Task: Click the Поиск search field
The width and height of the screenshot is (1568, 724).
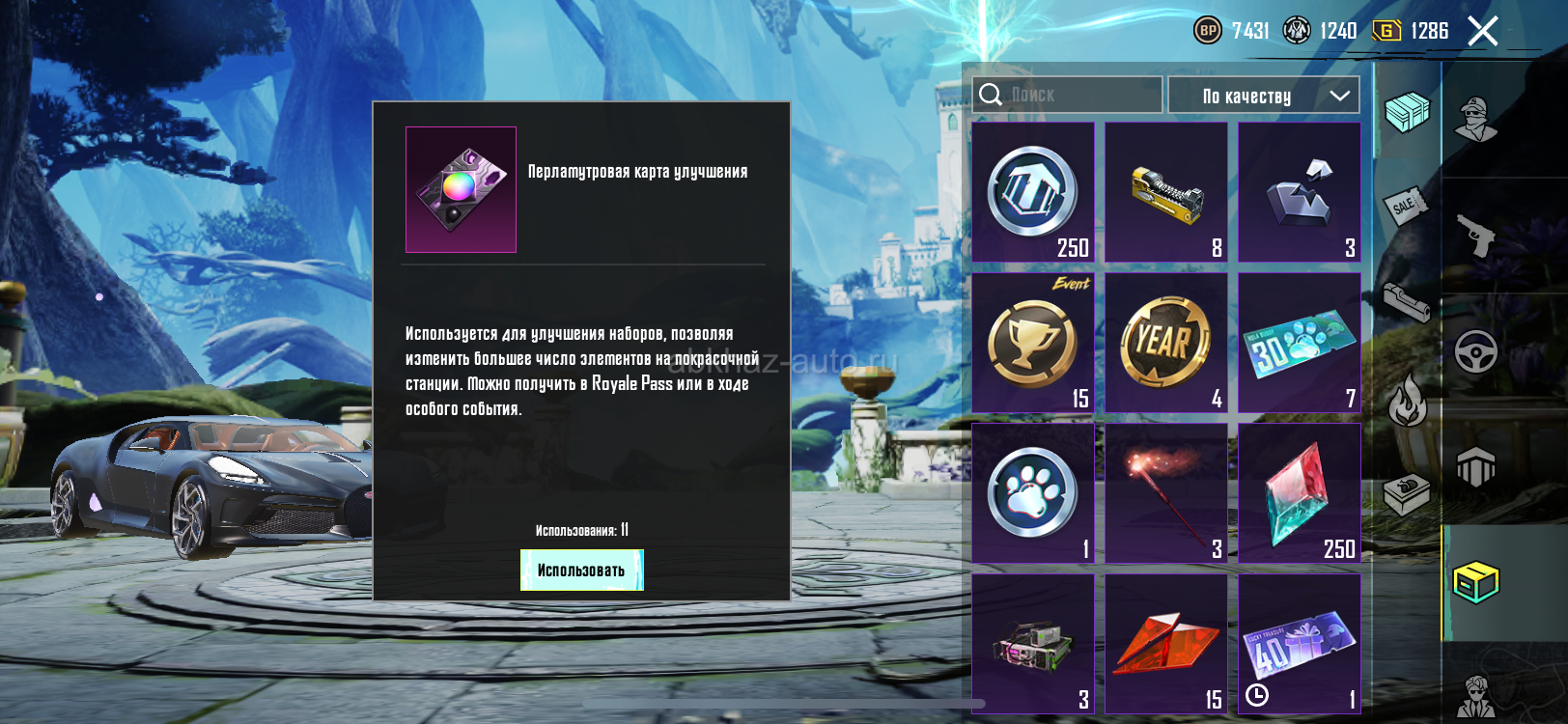Action: [1067, 95]
